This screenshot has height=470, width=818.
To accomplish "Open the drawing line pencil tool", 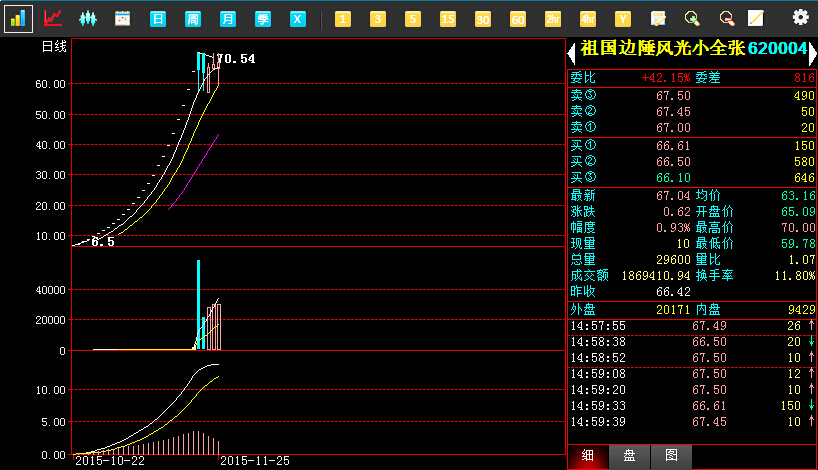I will (756, 18).
